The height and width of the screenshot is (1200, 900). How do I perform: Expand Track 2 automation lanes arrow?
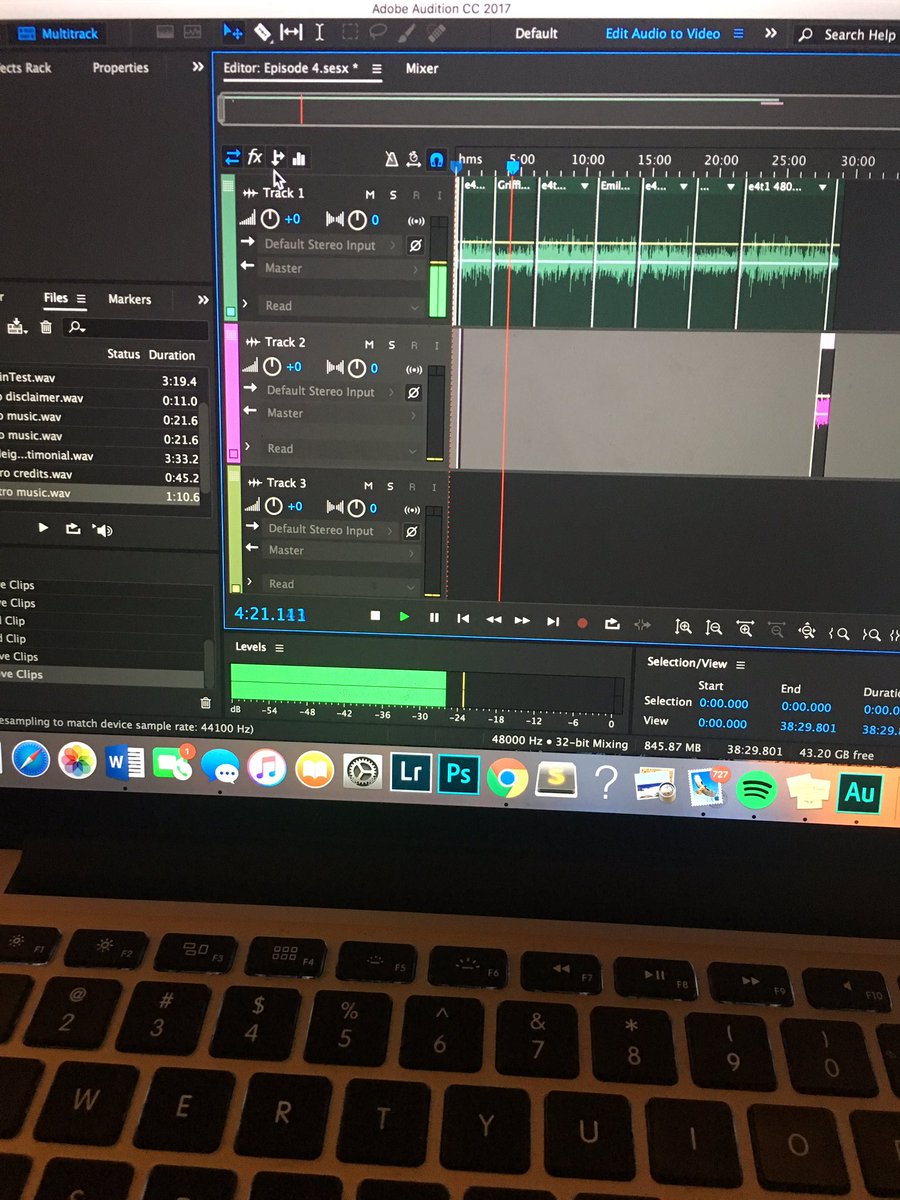pos(247,447)
